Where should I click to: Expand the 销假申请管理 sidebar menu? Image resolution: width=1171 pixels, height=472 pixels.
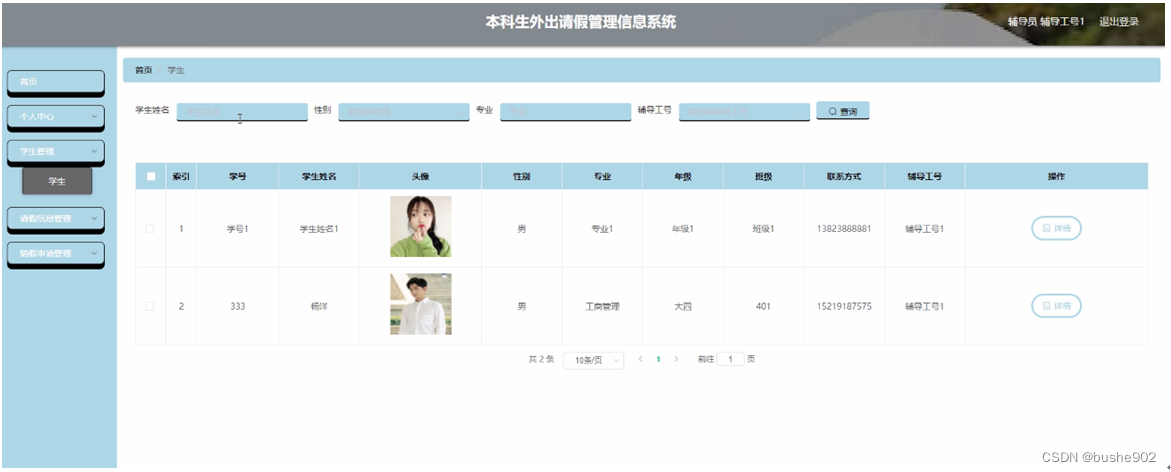[x=56, y=254]
